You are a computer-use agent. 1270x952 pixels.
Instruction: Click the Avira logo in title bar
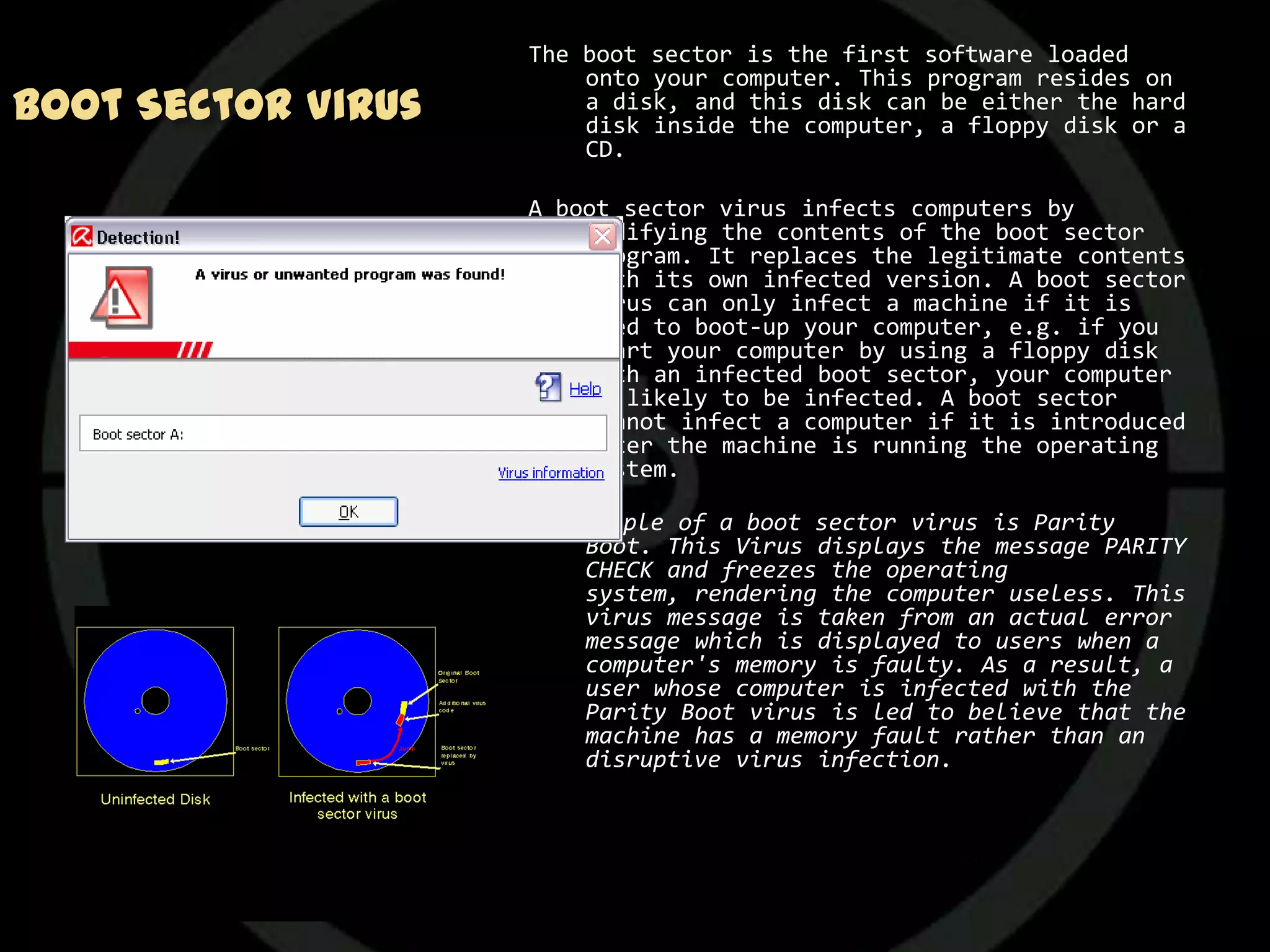[x=82, y=237]
